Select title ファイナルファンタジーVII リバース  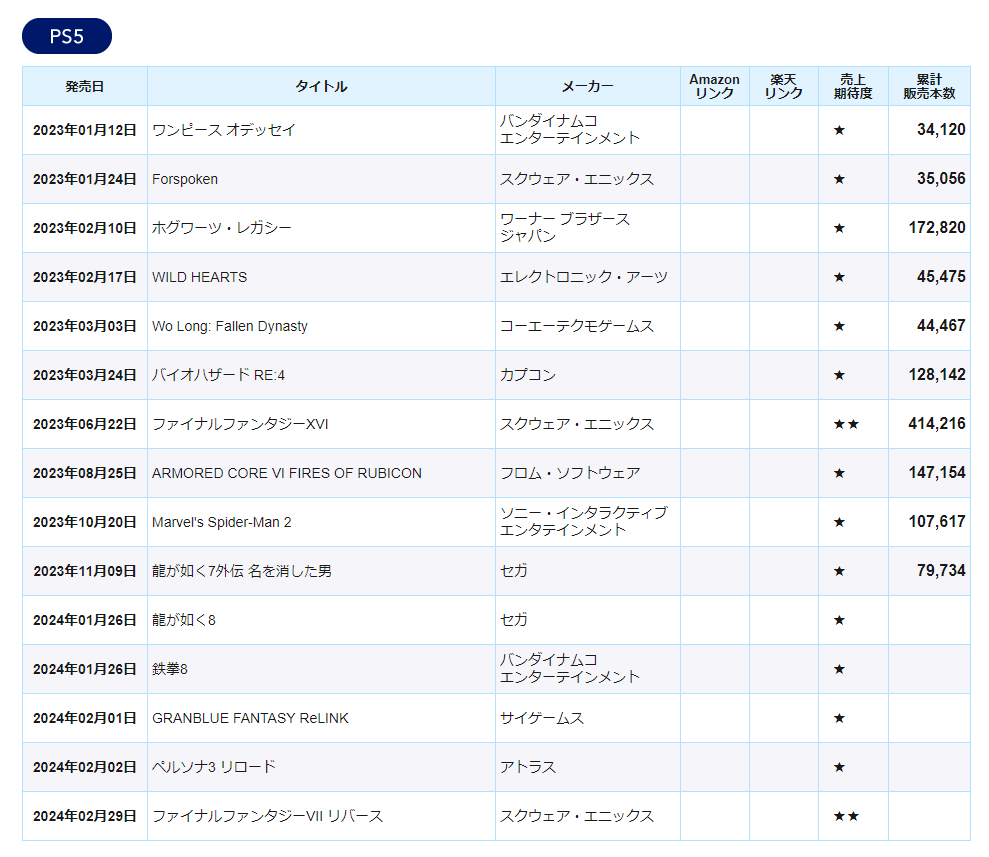(267, 816)
